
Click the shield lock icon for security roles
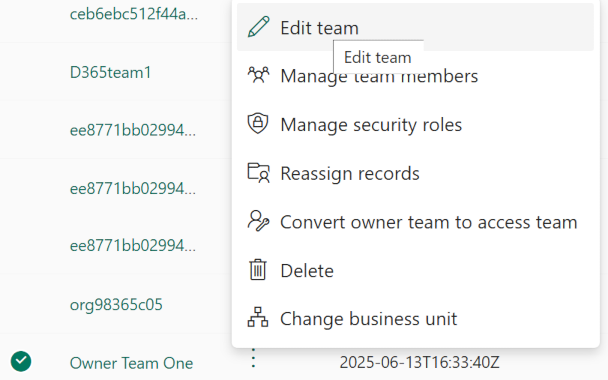(x=258, y=124)
